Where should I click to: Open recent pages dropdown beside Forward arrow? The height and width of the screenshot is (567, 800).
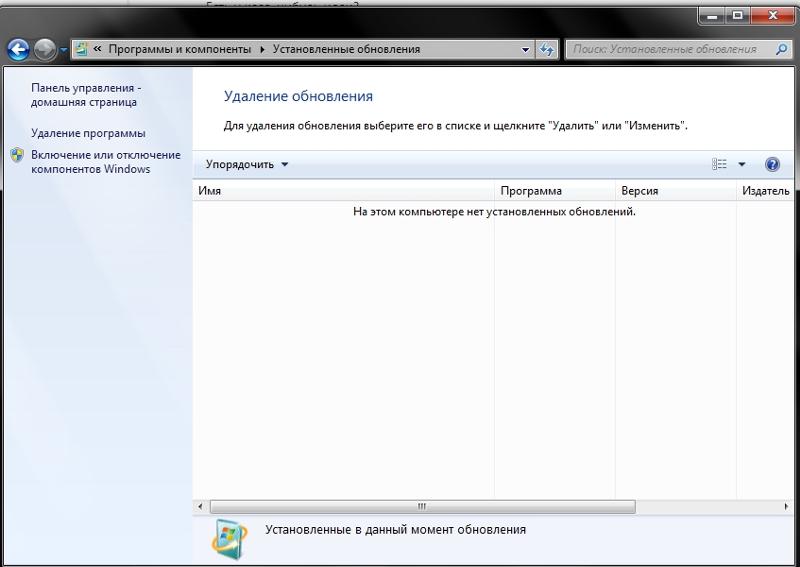63,50
